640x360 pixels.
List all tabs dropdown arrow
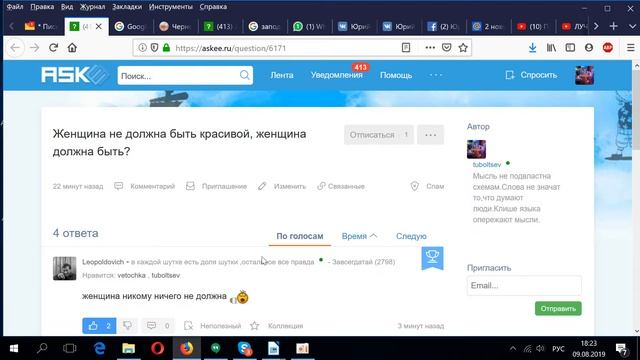click(x=632, y=26)
